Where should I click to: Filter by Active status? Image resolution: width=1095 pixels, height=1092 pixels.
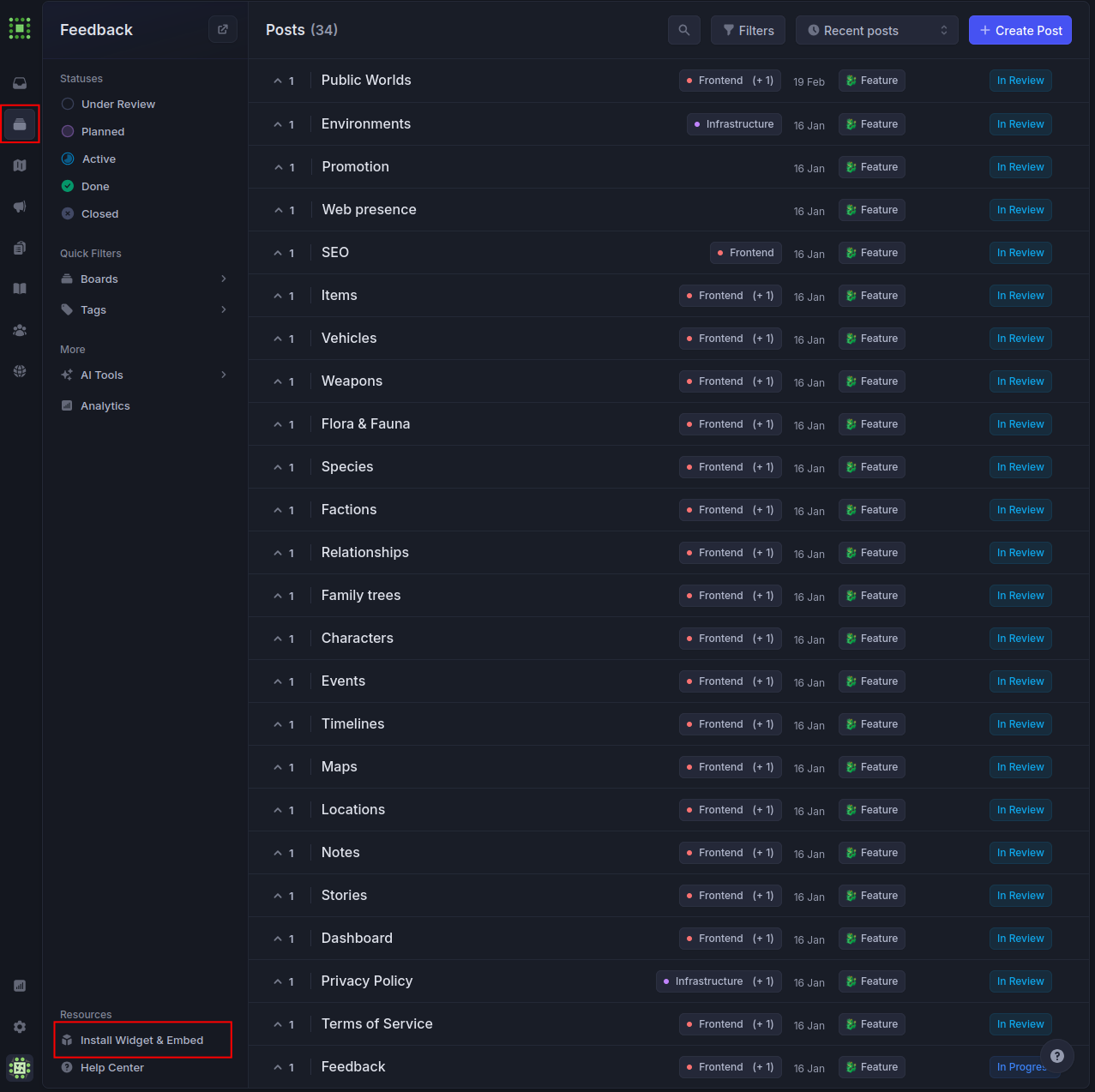[88, 159]
